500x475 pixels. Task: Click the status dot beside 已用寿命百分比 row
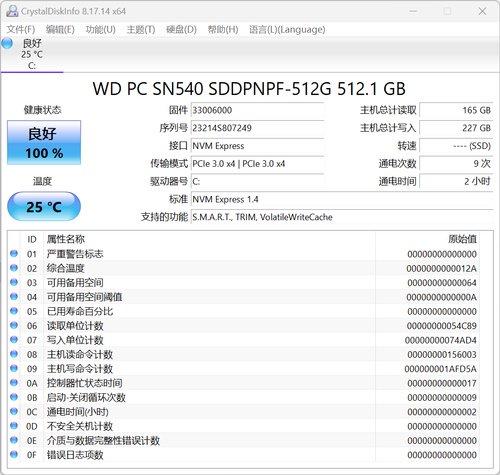(x=14, y=311)
